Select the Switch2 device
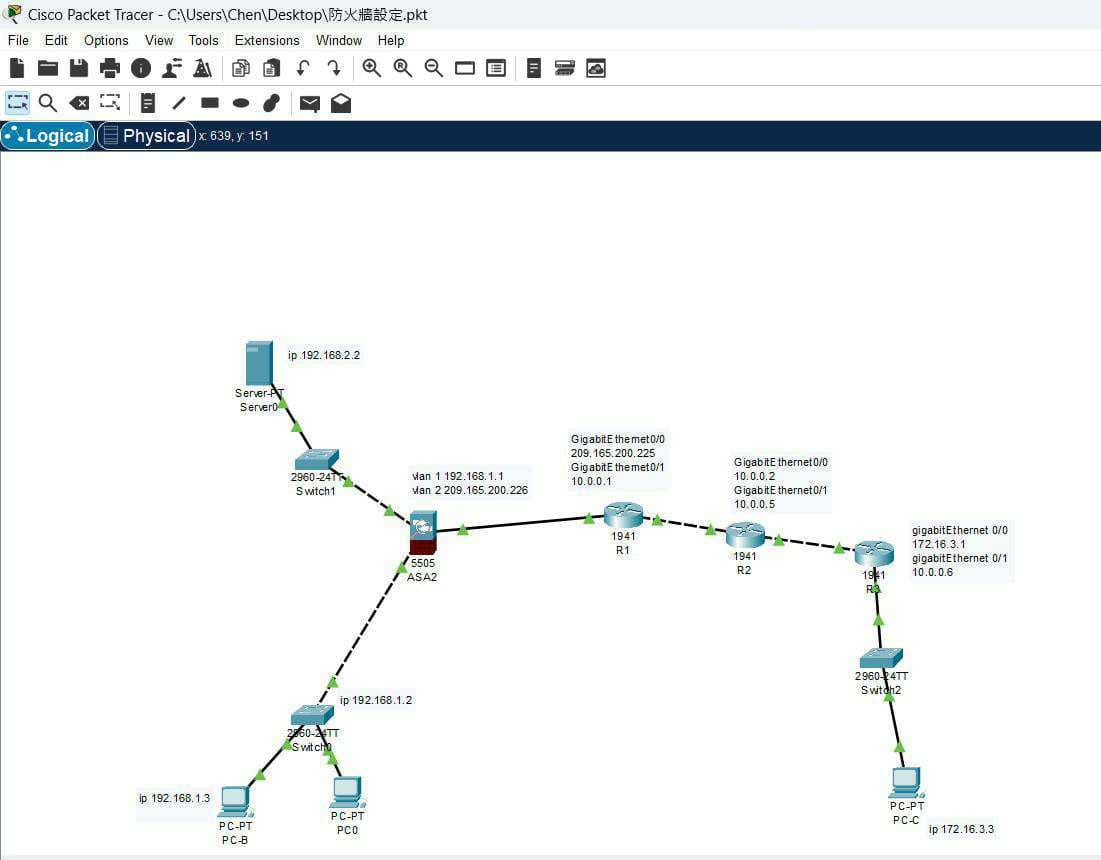The width and height of the screenshot is (1101, 860). 881,659
